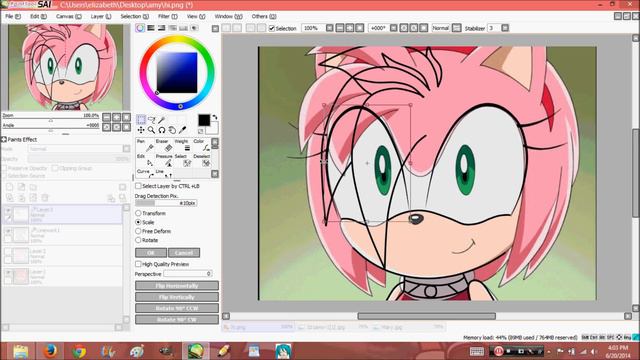The image size is (640, 360).
Task: Open the Normal view mode selector
Action: [x=441, y=28]
